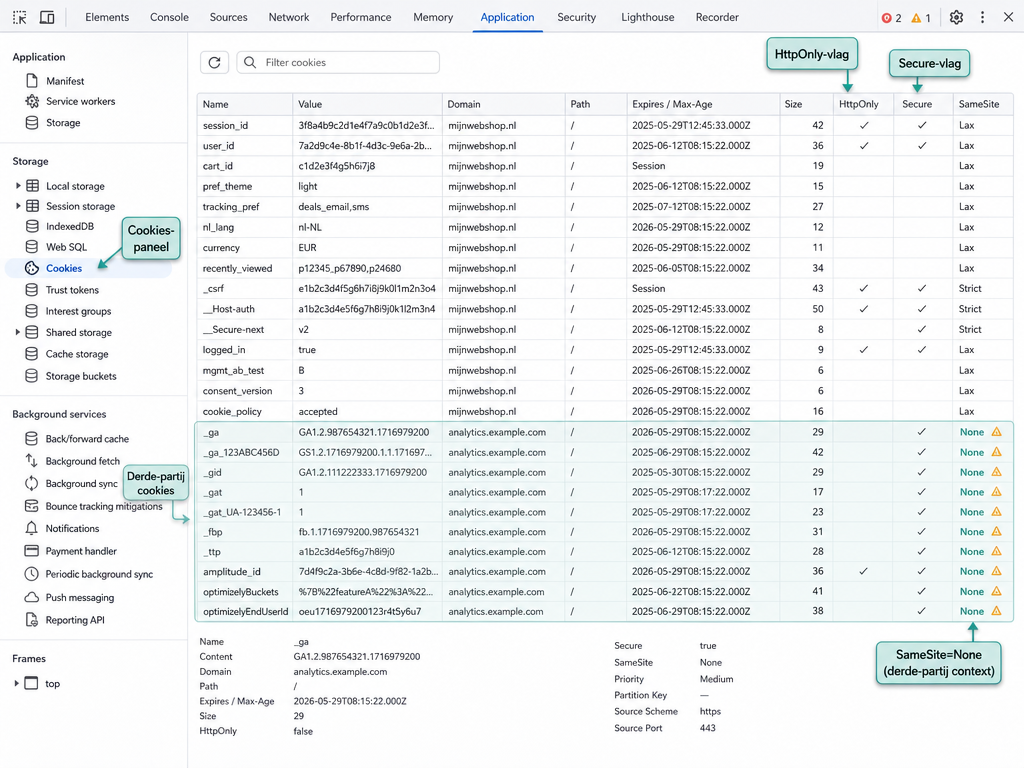Viewport: 1024px width, 768px height.
Task: Click the Trust tokens icon
Action: point(32,290)
